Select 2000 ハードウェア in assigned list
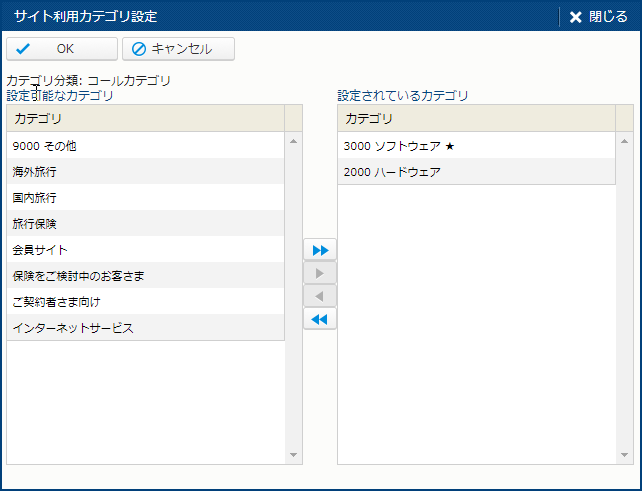 point(475,172)
